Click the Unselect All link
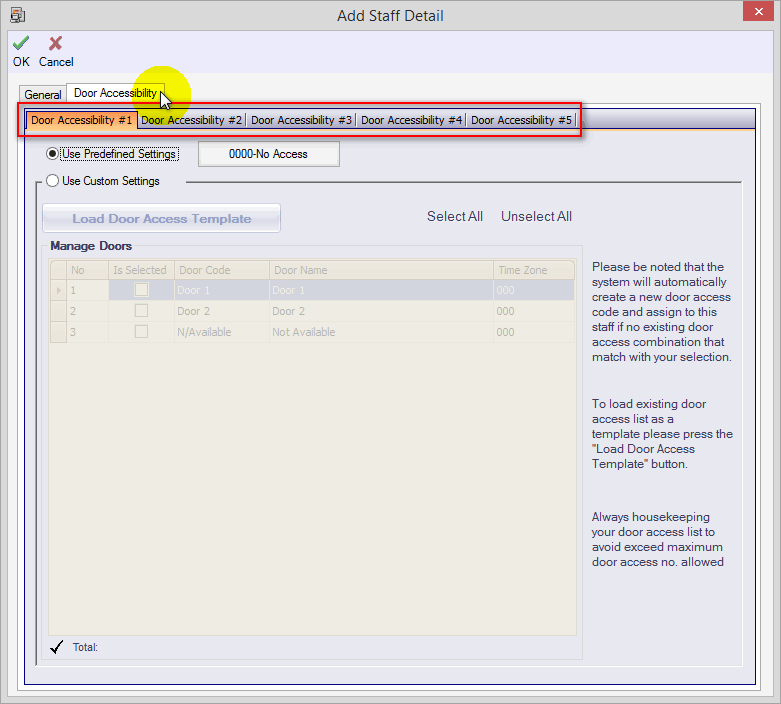781x704 pixels. pos(536,217)
